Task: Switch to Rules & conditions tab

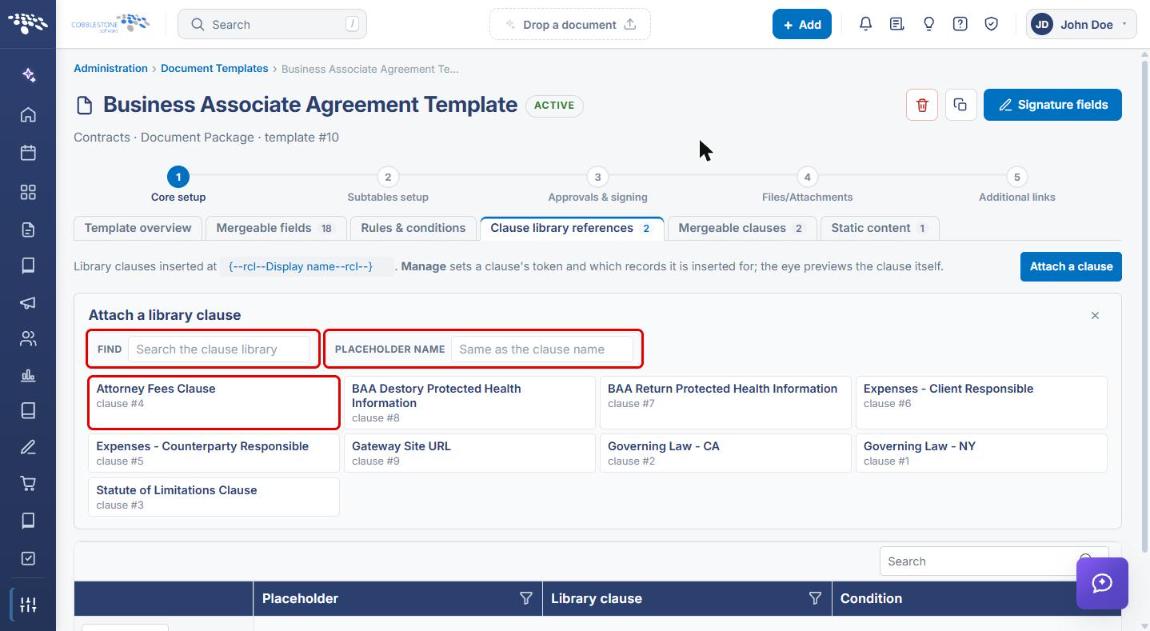Action: [x=413, y=228]
